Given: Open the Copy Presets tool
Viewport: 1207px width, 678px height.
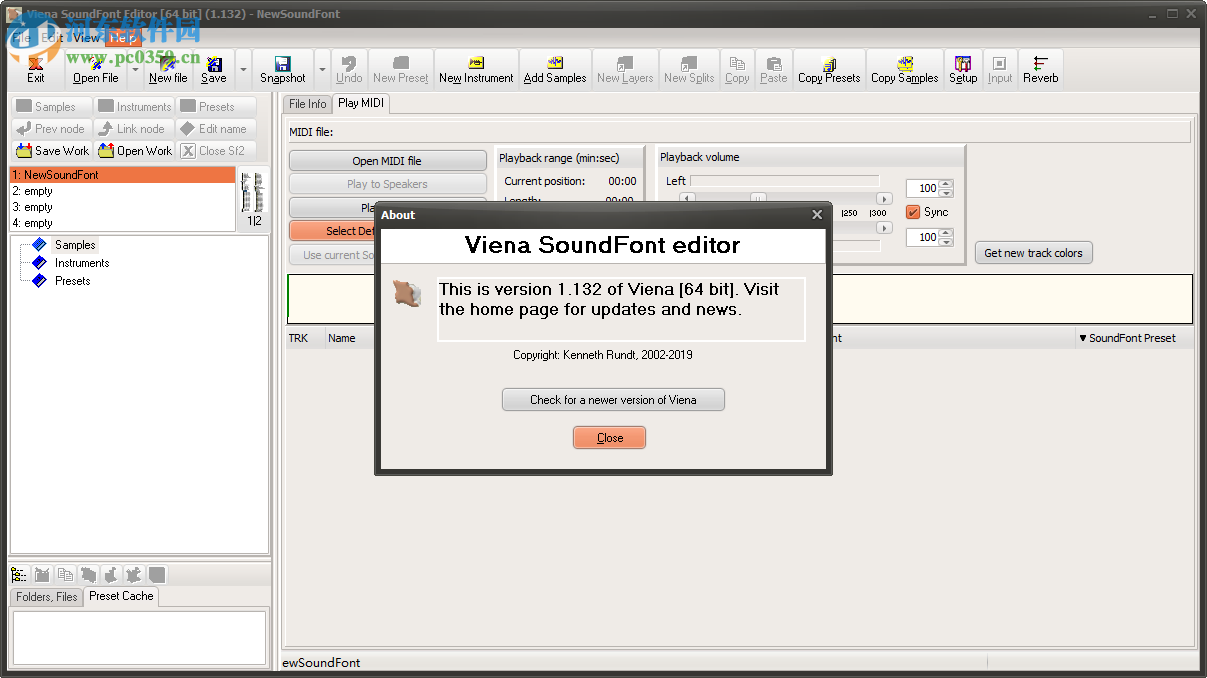Looking at the screenshot, I should (828, 68).
